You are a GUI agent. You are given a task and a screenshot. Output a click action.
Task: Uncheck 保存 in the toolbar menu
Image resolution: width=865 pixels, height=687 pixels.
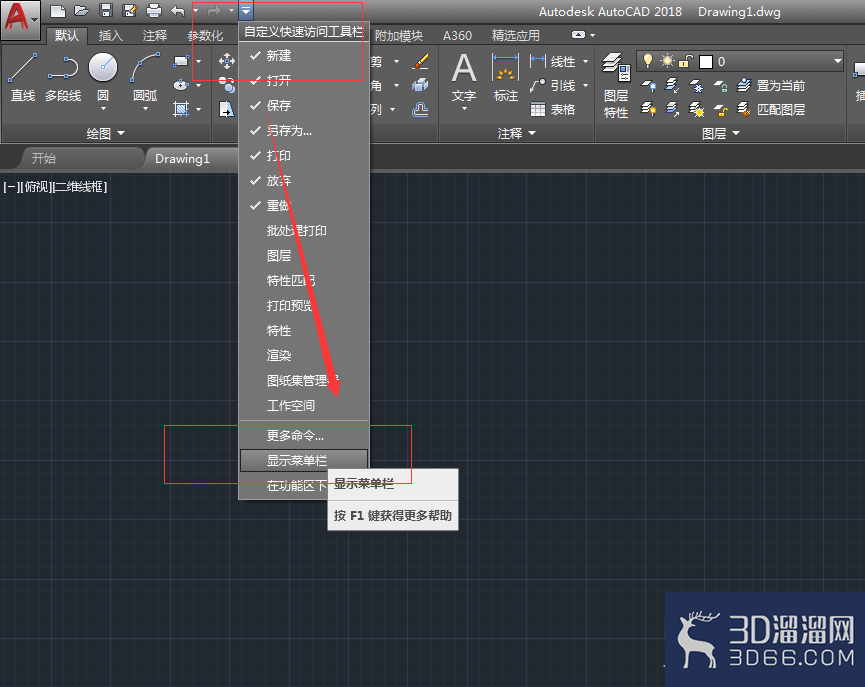click(x=304, y=105)
